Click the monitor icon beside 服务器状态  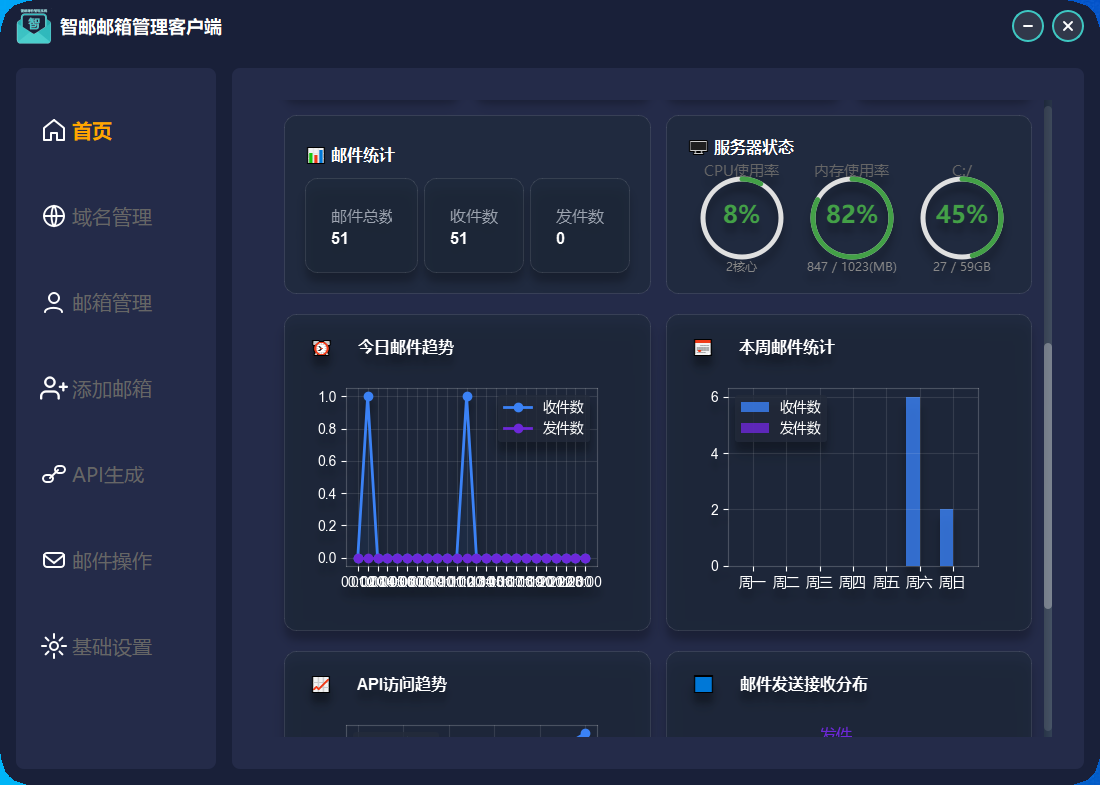click(698, 148)
